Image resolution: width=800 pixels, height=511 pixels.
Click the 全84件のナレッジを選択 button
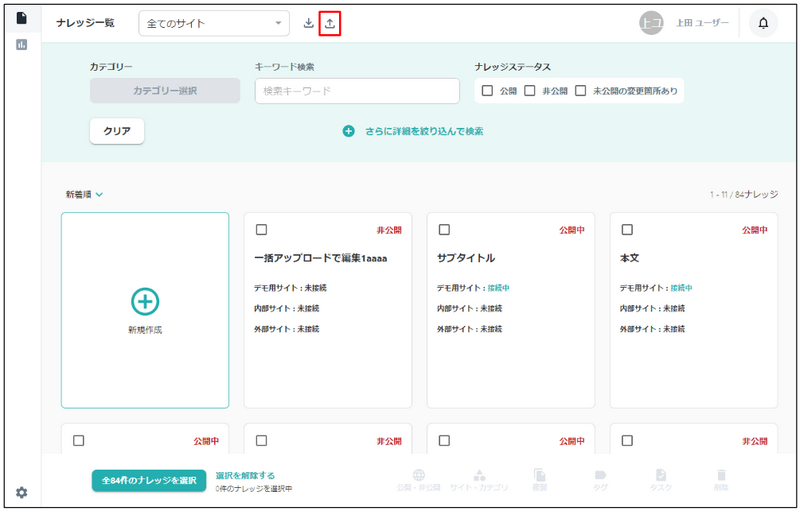(x=149, y=481)
